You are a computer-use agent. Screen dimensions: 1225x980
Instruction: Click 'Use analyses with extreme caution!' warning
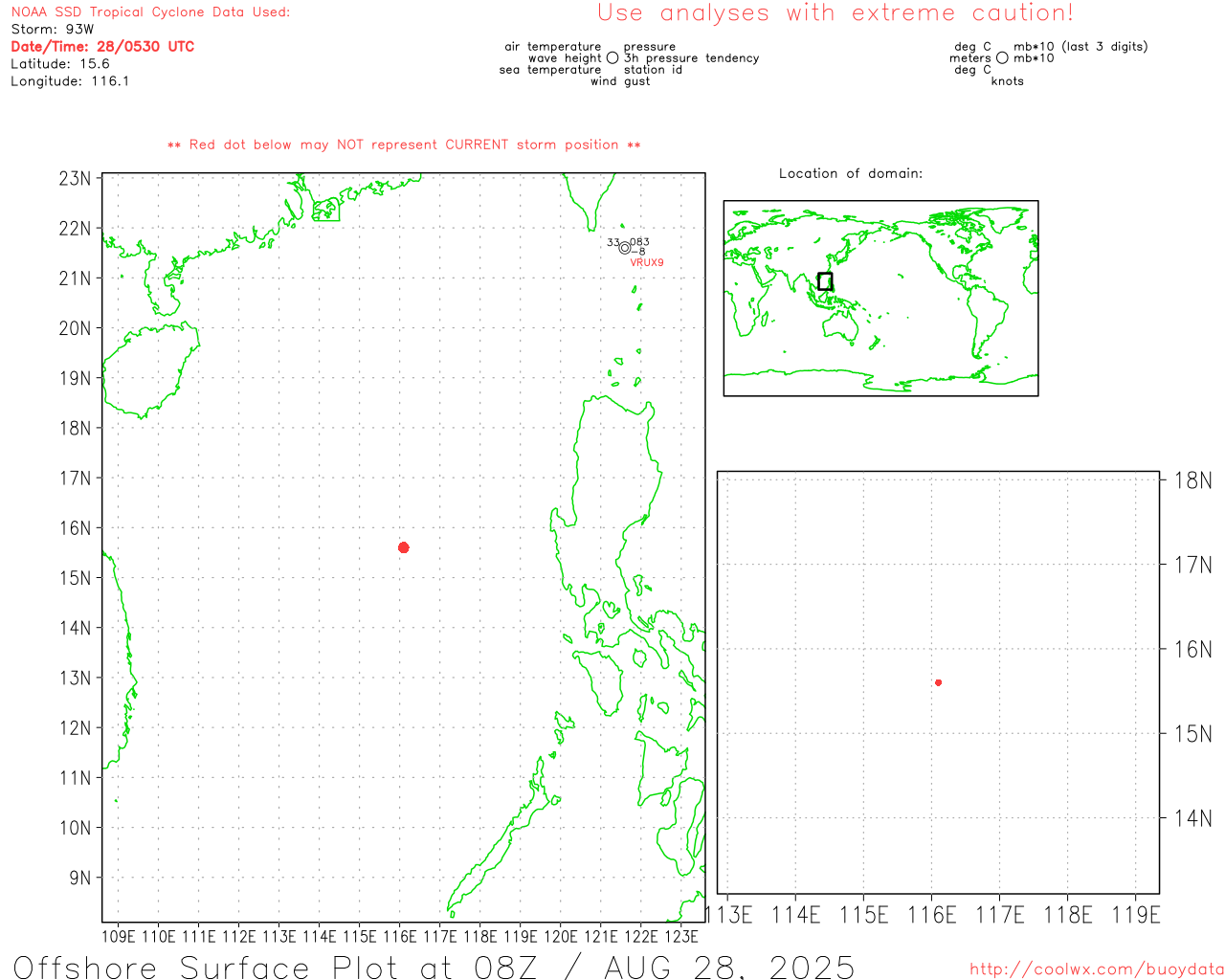click(x=835, y=13)
